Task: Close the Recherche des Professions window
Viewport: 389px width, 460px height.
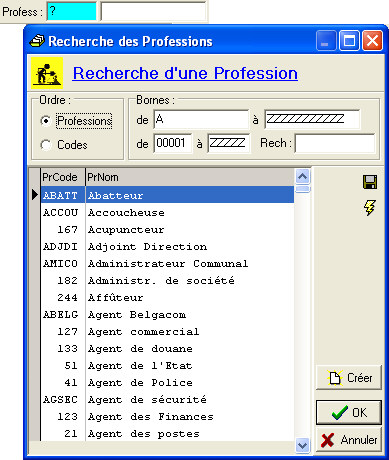Action: [x=372, y=41]
